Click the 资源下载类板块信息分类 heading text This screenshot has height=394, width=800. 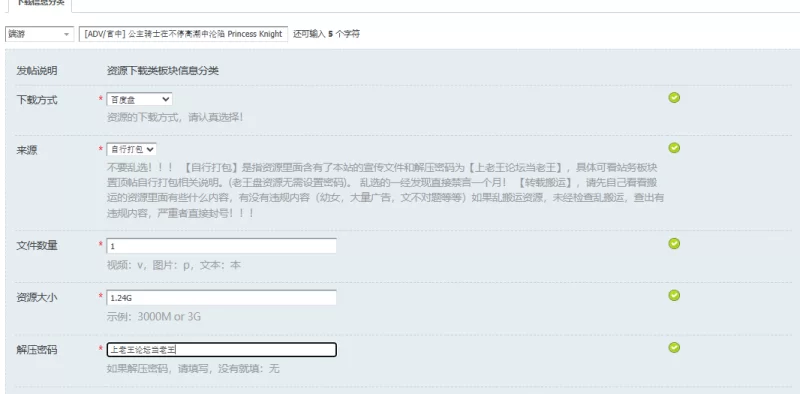[163, 71]
